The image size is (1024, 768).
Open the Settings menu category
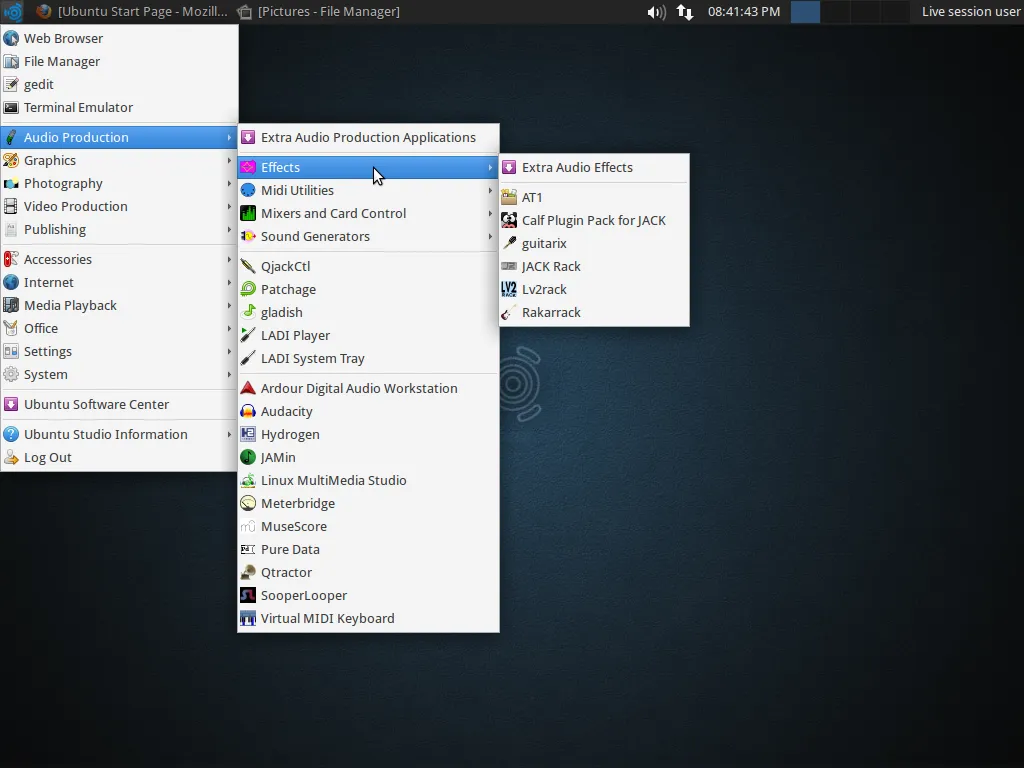(119, 351)
